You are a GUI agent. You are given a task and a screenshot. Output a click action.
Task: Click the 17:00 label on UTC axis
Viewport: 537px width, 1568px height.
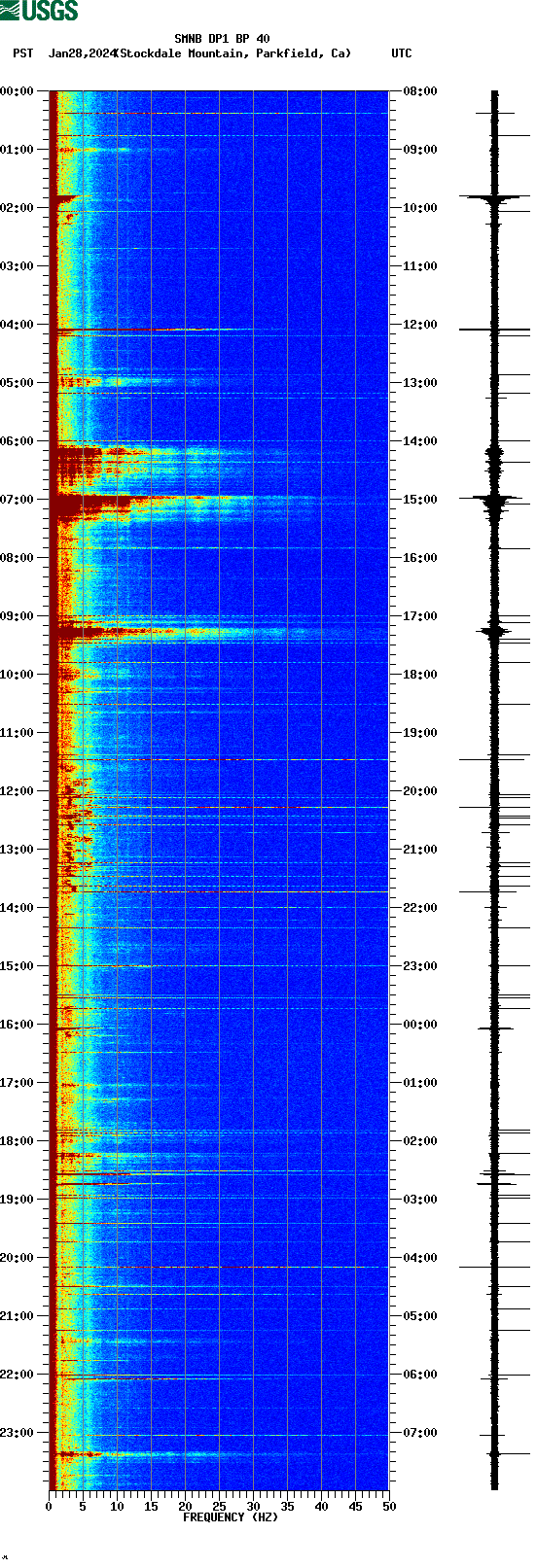point(420,616)
